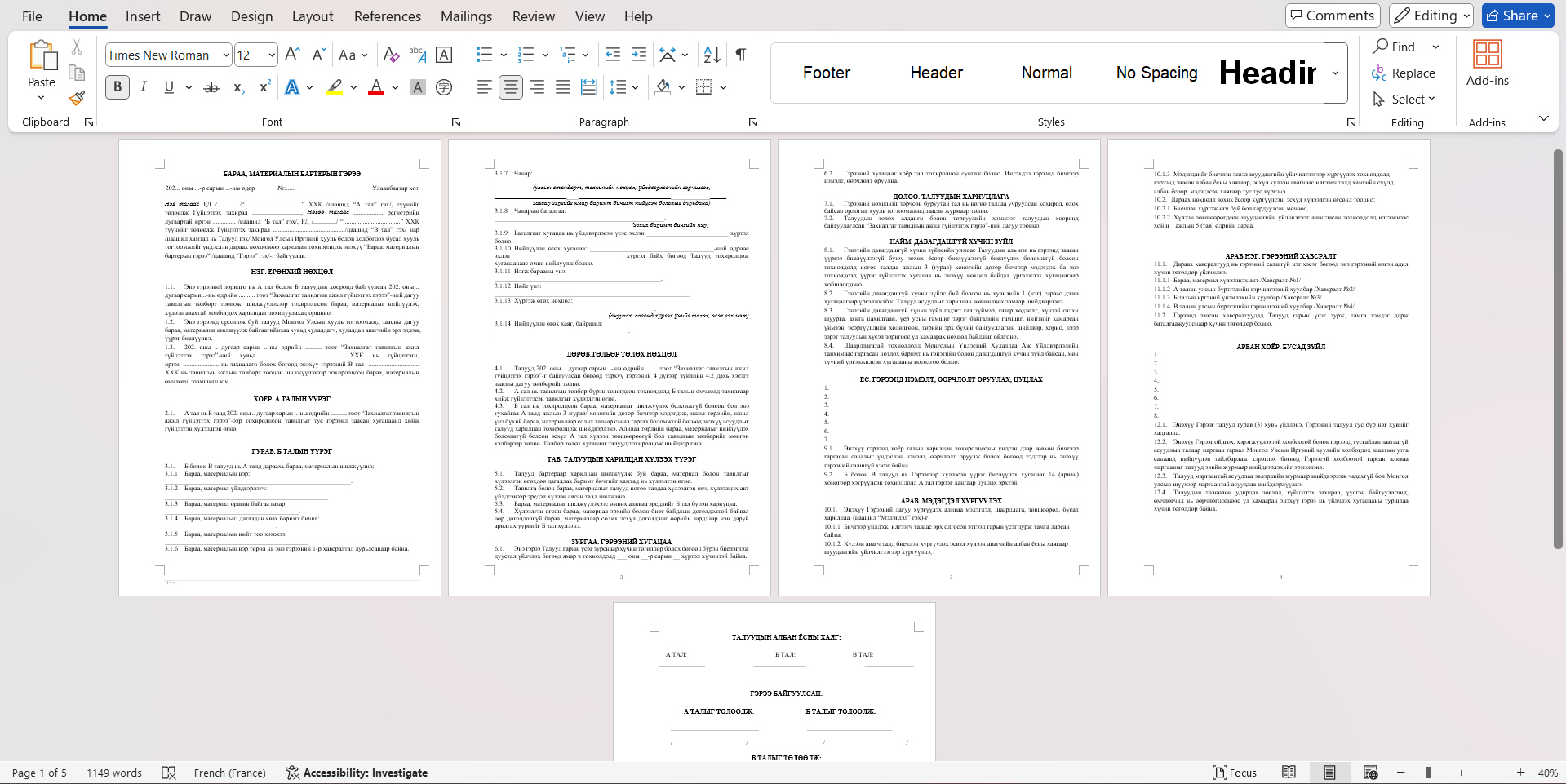1566x784 pixels.
Task: Apply yellow text highlight color
Action: click(335, 87)
